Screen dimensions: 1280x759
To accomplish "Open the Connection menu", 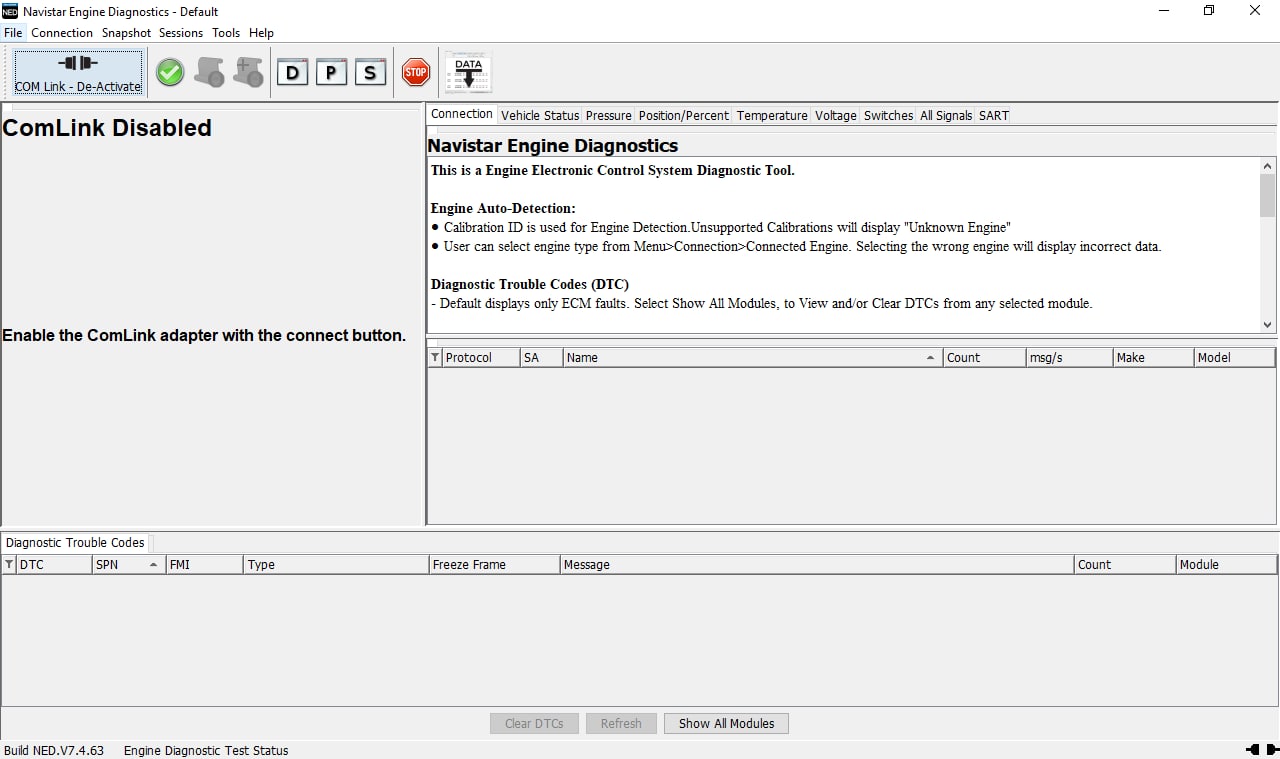I will 62,33.
